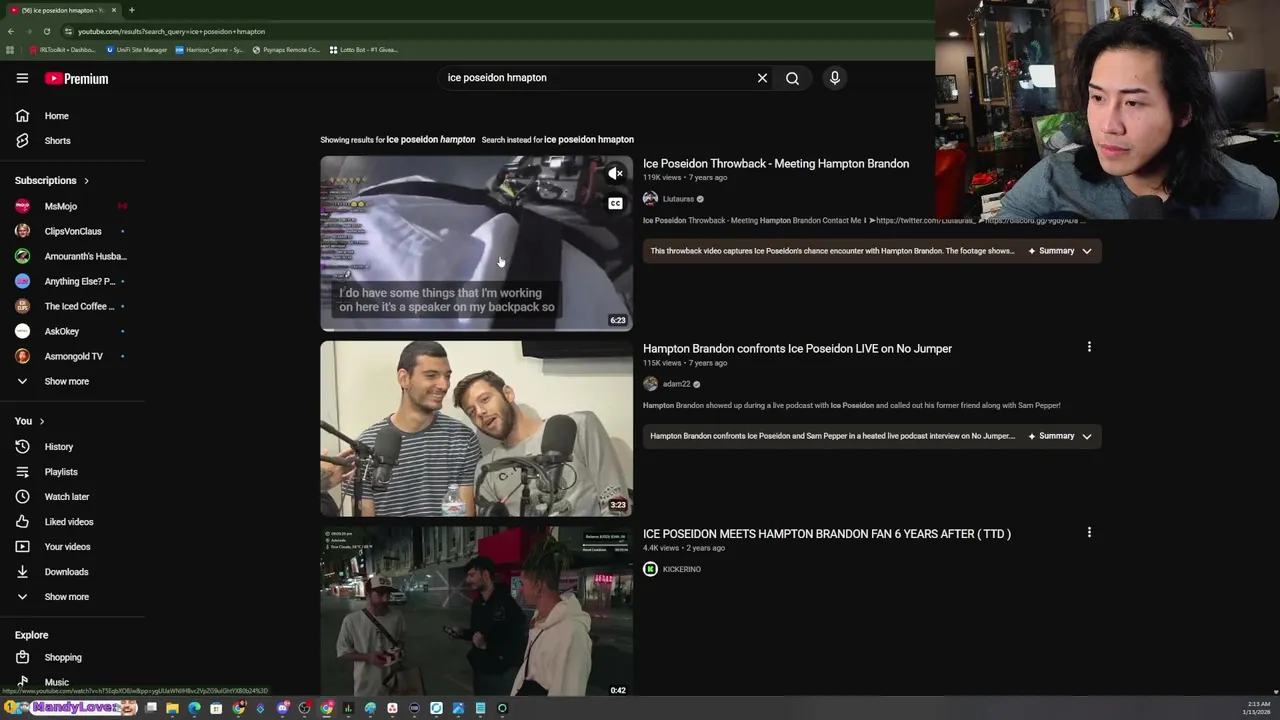The image size is (1280, 720).
Task: Expand the You section arrow
Action: (x=42, y=421)
